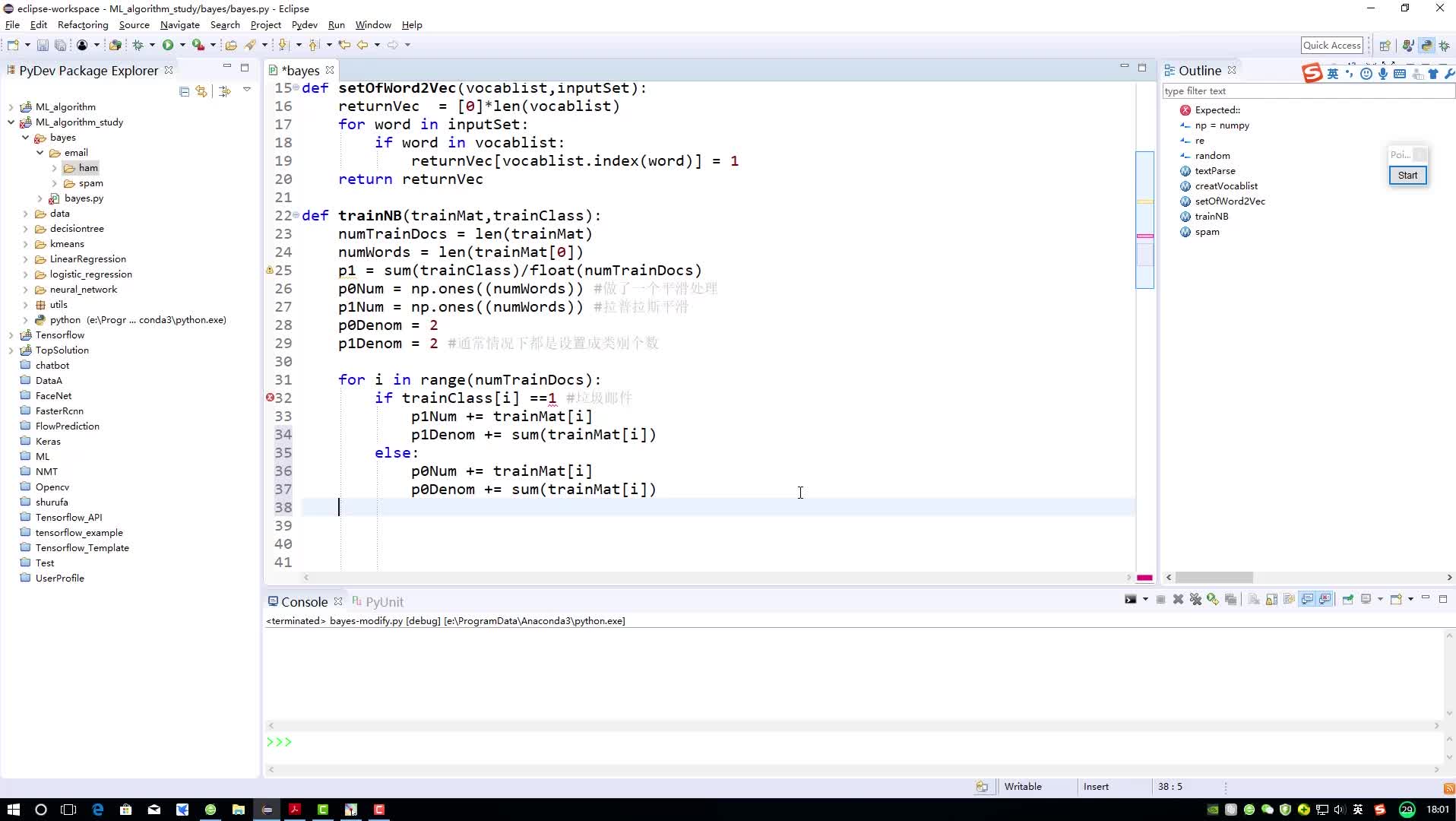Click Remove Launch X icon in Console
This screenshot has width=1456, height=821.
click(1178, 600)
